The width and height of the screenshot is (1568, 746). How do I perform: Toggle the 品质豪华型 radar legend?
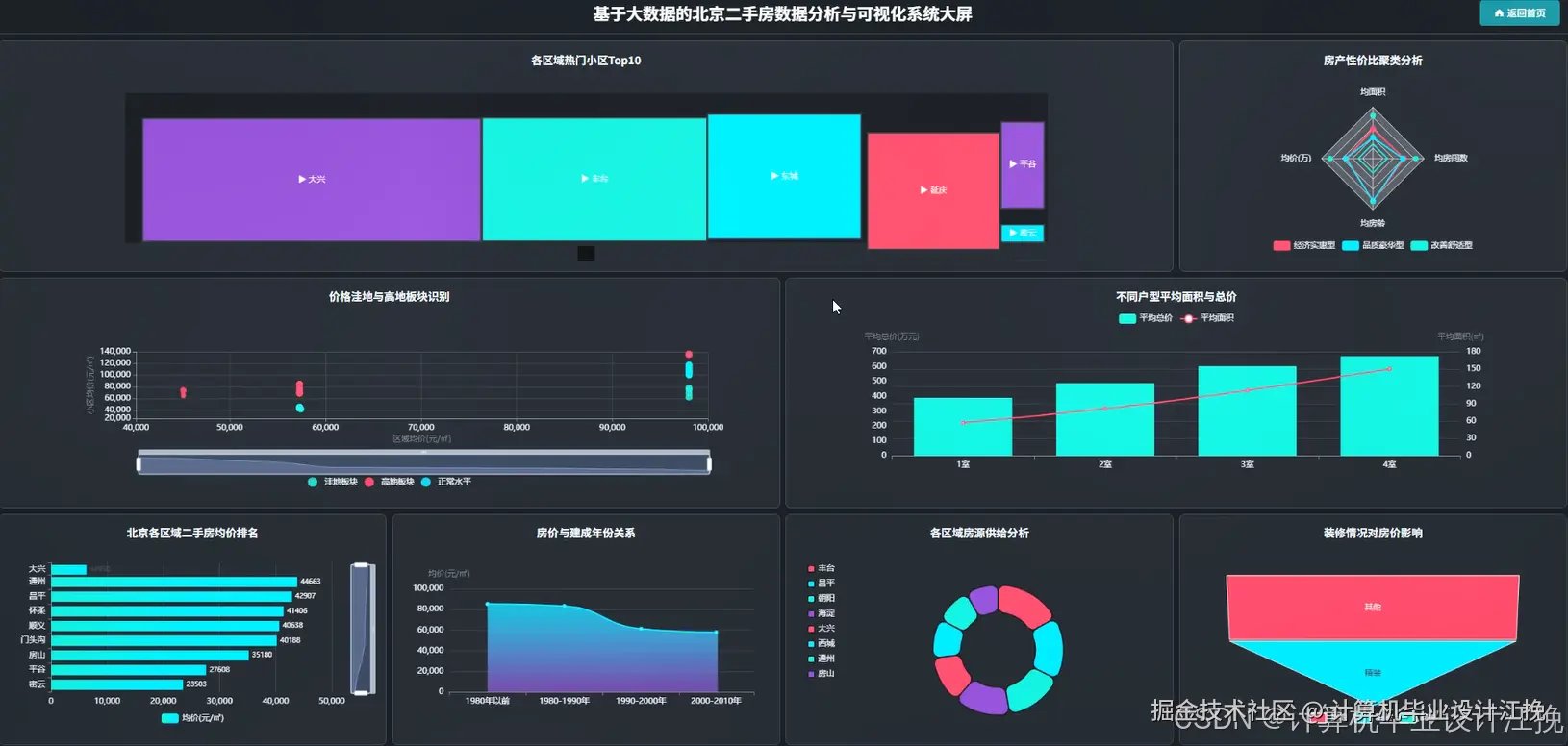pos(1373,245)
